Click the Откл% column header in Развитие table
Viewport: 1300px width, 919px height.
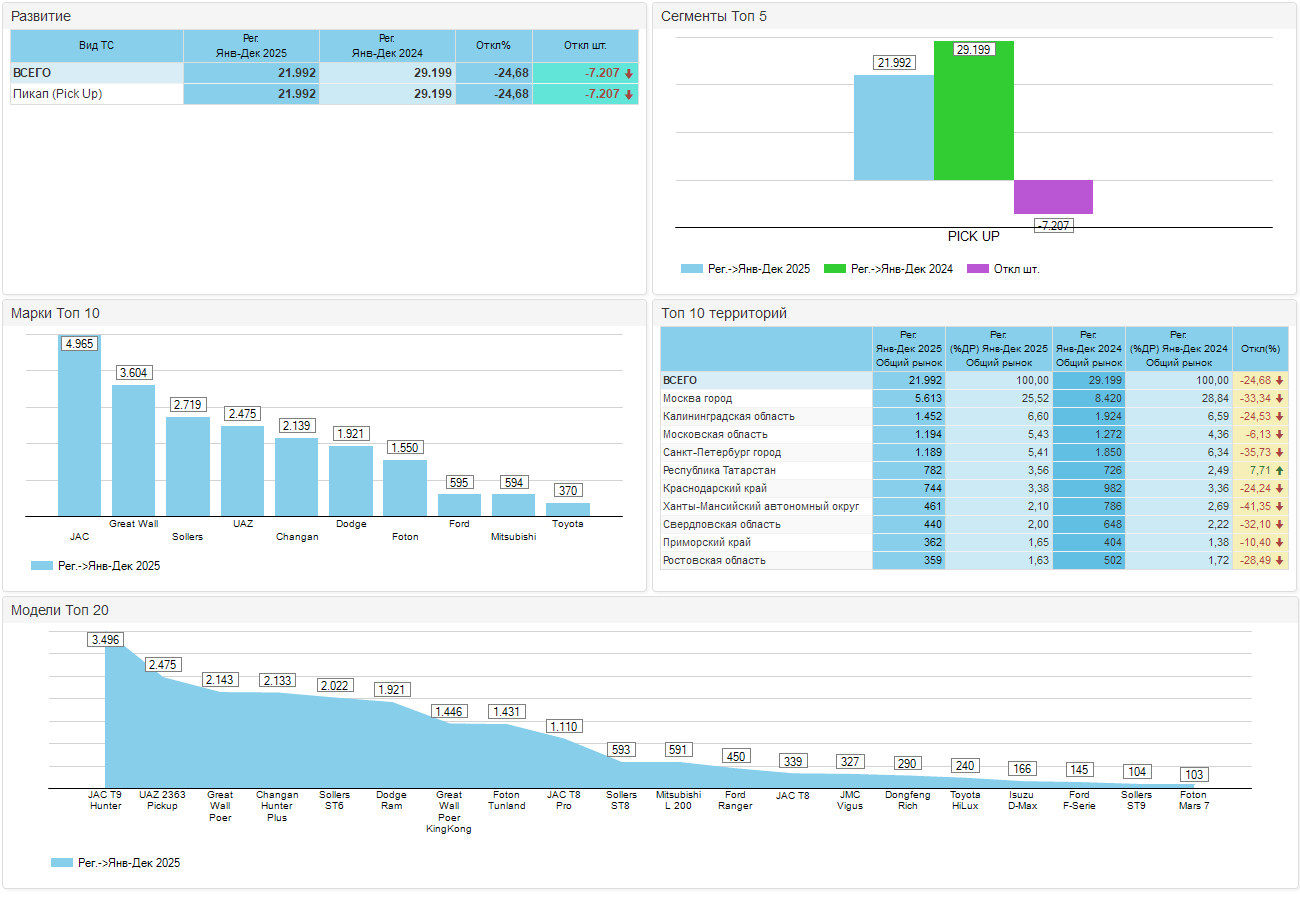(x=494, y=45)
